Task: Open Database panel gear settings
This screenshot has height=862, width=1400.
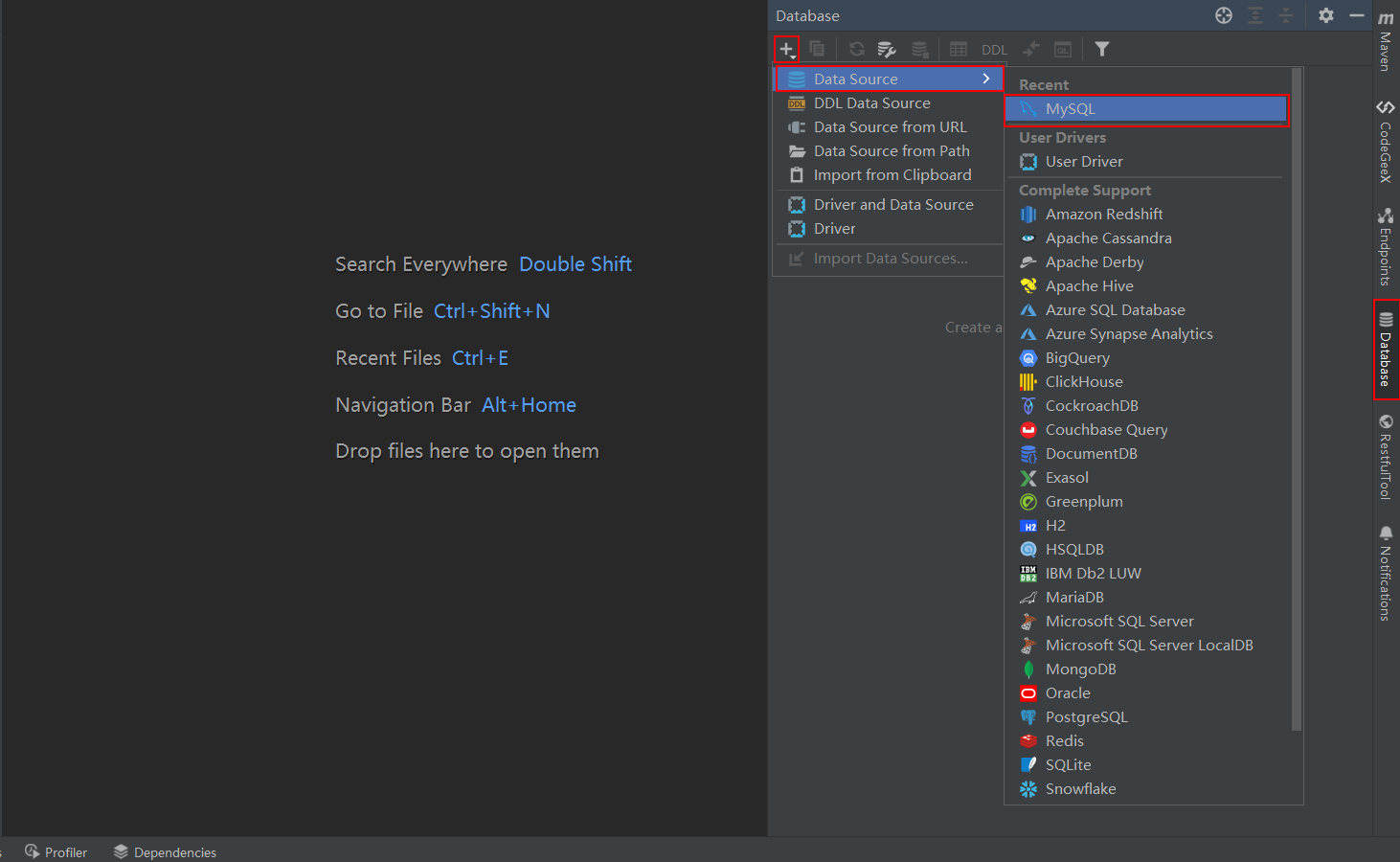Action: point(1326,15)
